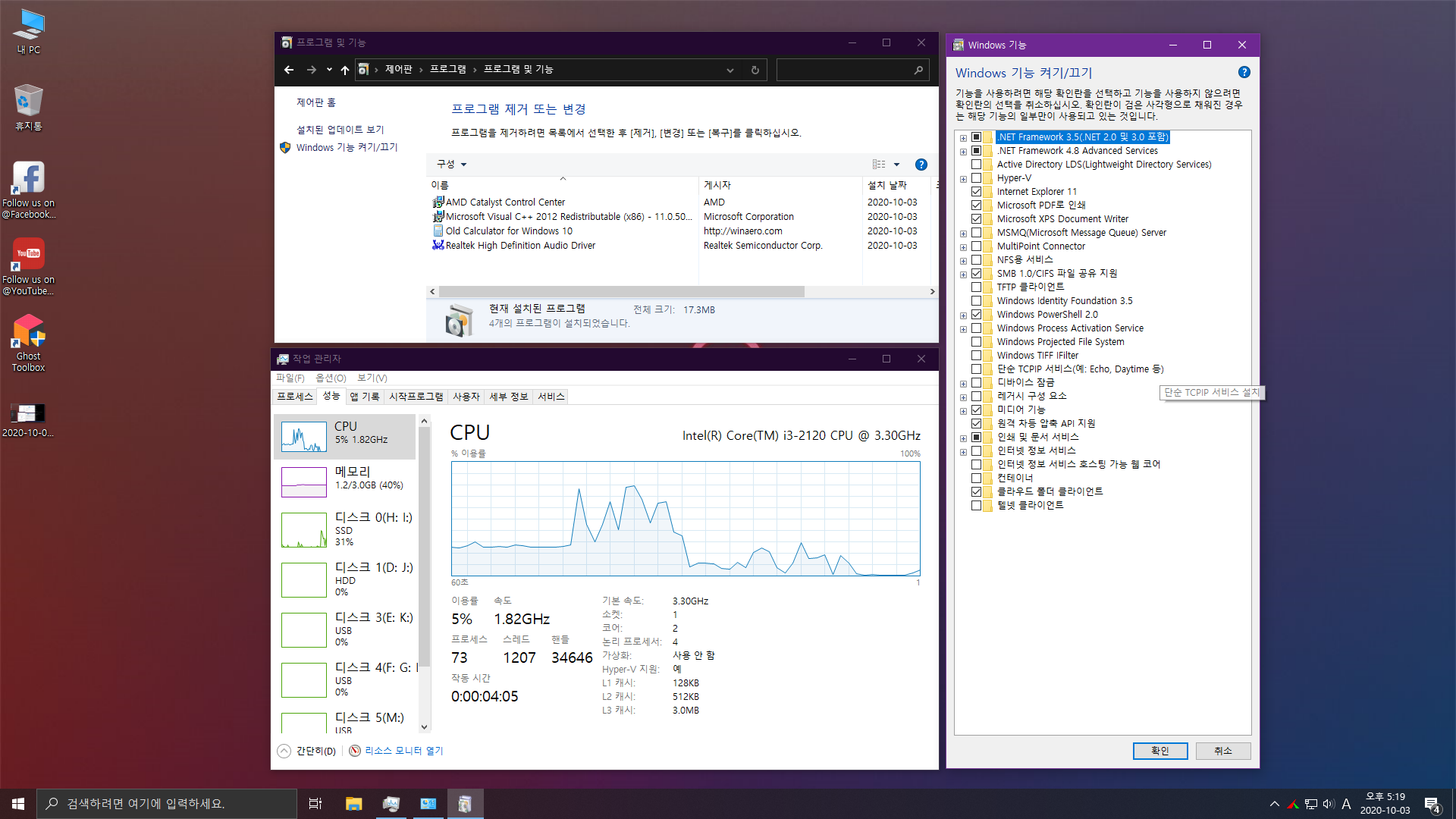The image size is (1456, 819).
Task: Enable the TFTP 클라이언트 checkbox
Action: (x=977, y=287)
